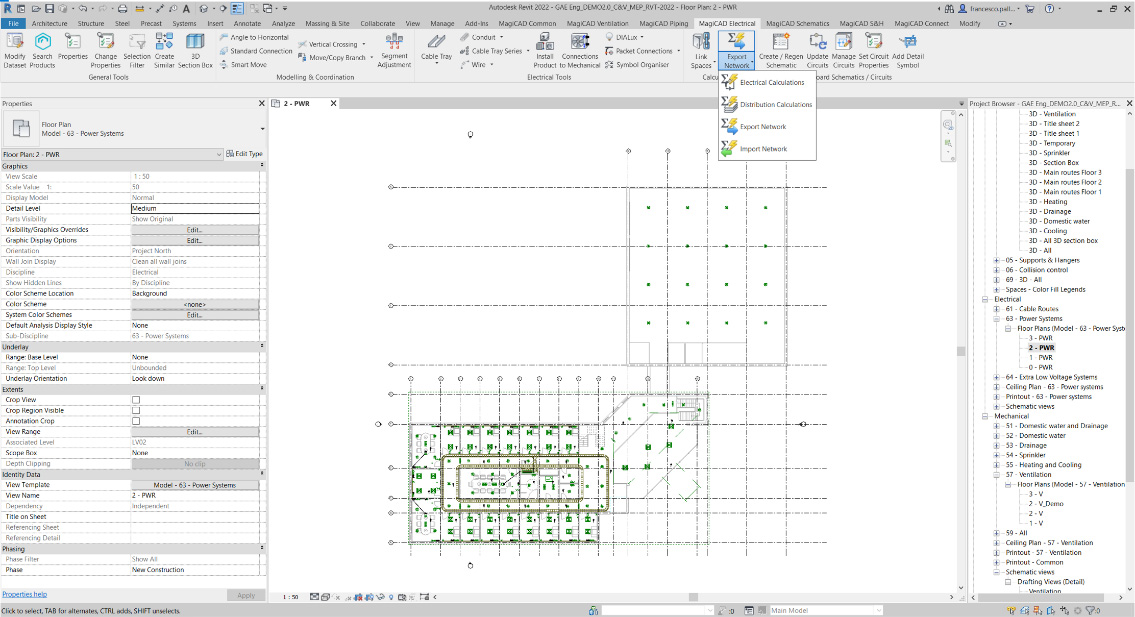
Task: Open the Search Products tool
Action: [42, 46]
